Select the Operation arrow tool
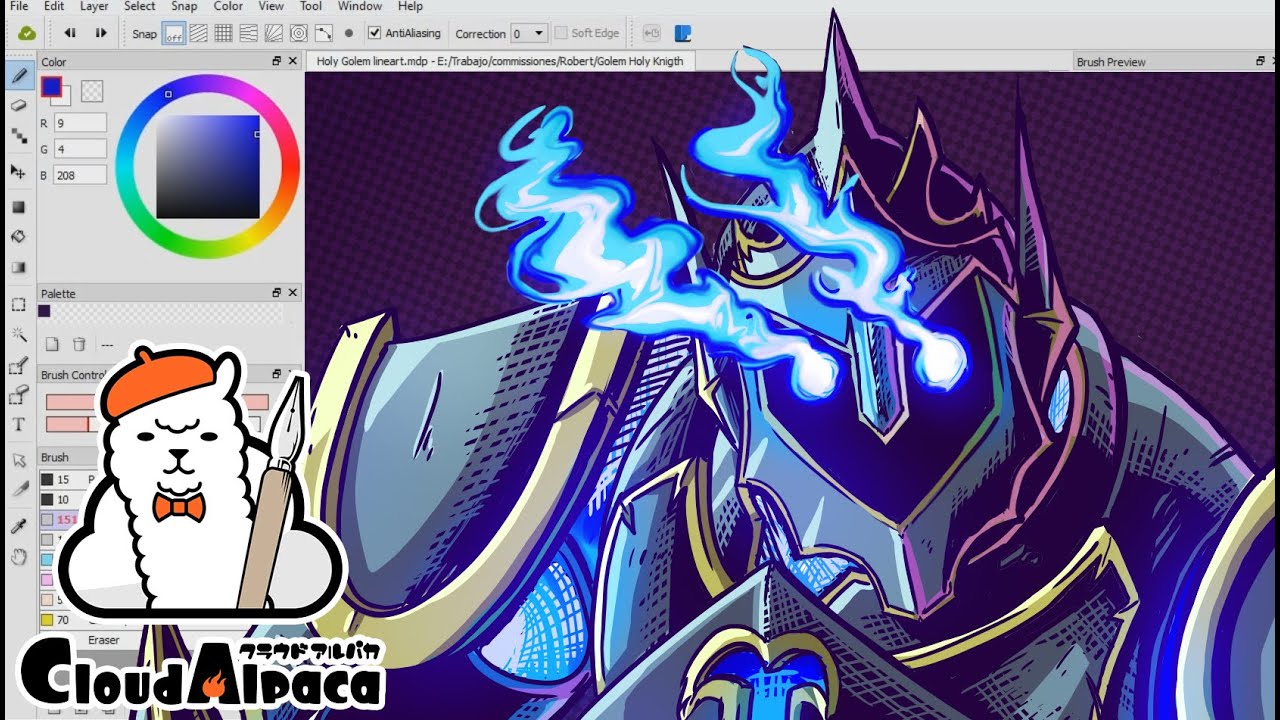Viewport: 1280px width, 720px height. (x=18, y=460)
